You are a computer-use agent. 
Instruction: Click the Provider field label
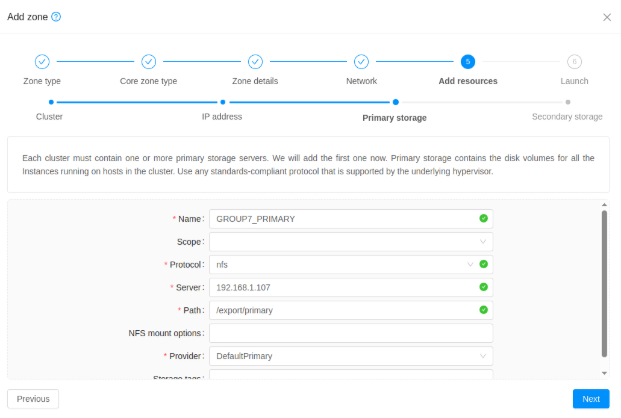coord(185,356)
